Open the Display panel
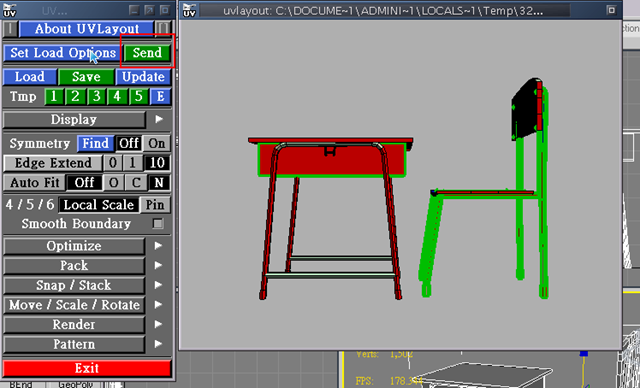The height and width of the screenshot is (388, 640). tap(74, 120)
